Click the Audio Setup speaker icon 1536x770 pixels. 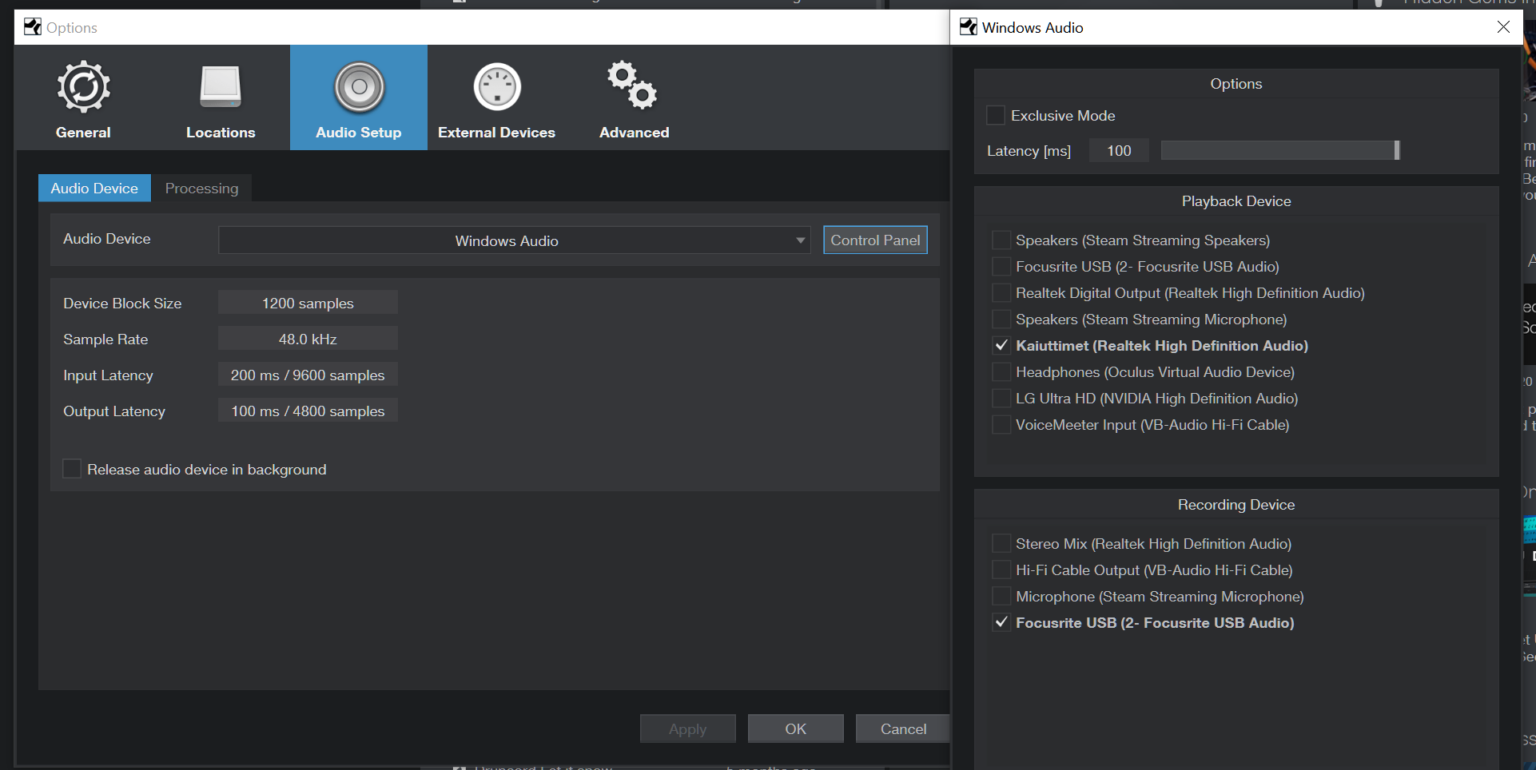(358, 87)
